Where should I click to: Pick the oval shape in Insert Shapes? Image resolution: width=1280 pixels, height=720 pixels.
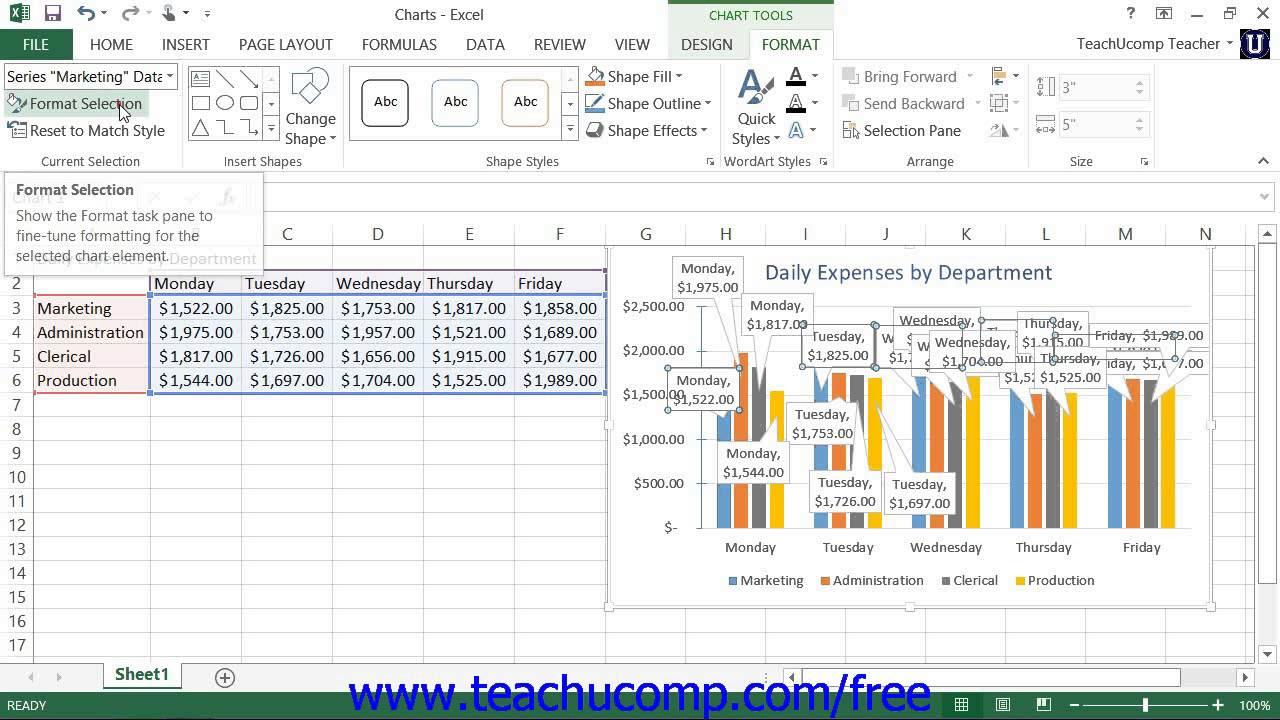(225, 103)
